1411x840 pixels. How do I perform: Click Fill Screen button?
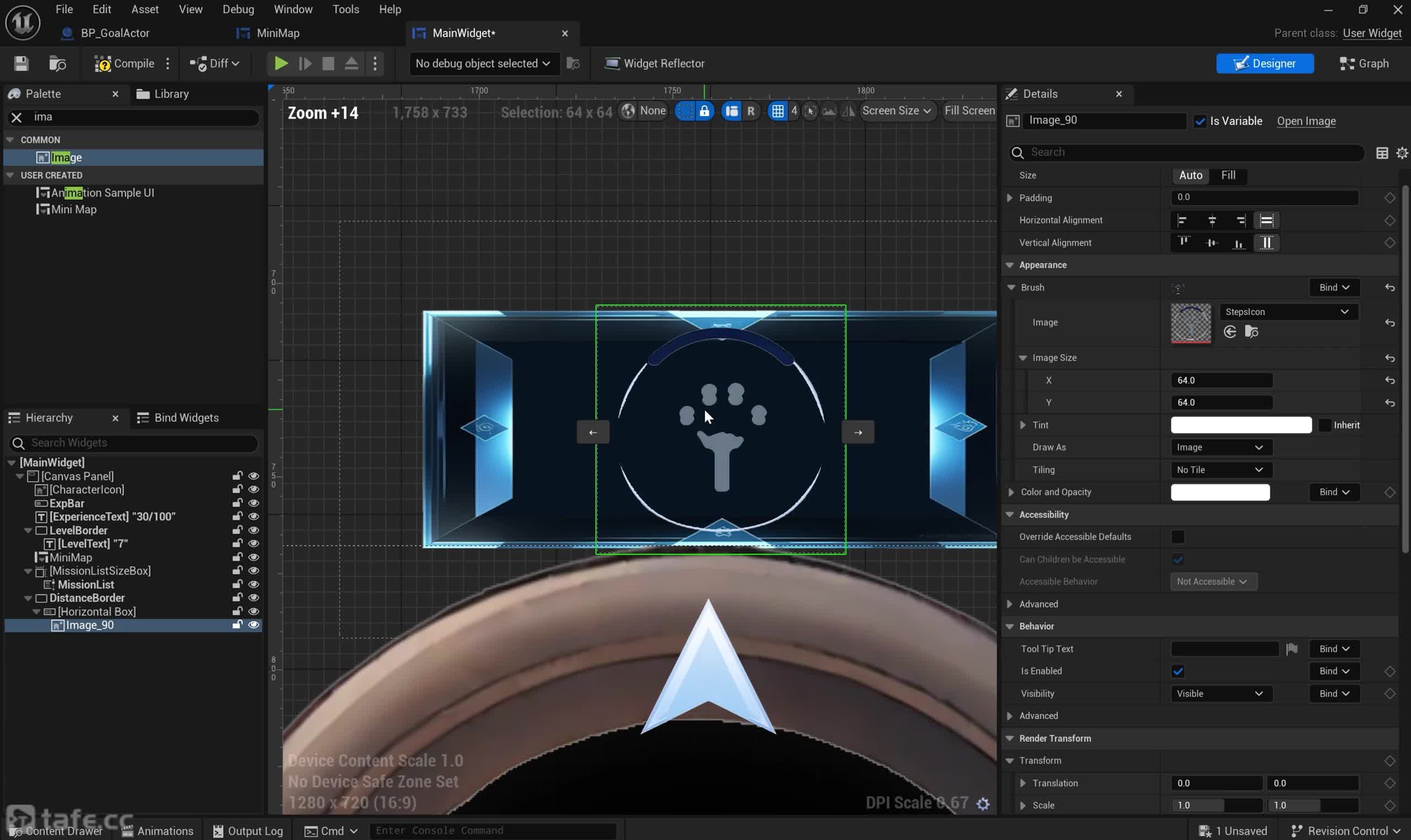969,111
